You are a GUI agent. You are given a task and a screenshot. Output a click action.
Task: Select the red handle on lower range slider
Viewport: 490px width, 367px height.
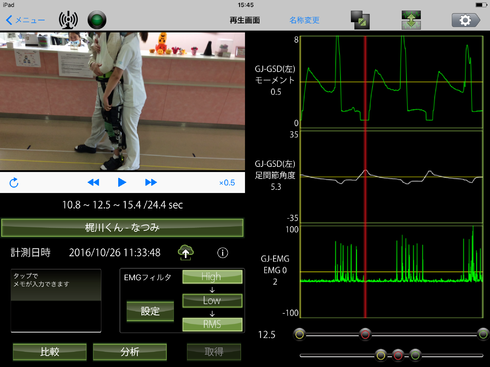point(398,355)
